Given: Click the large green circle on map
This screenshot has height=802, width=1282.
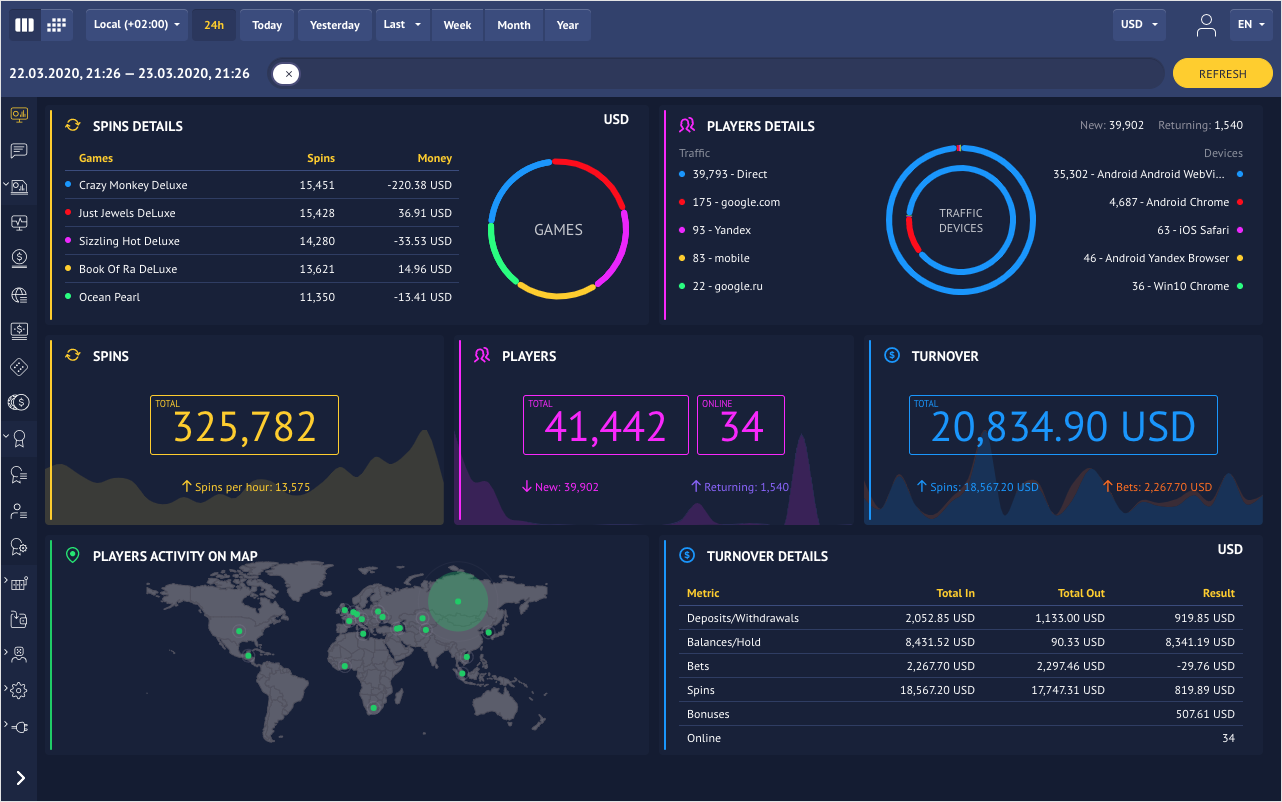Looking at the screenshot, I should (x=458, y=601).
